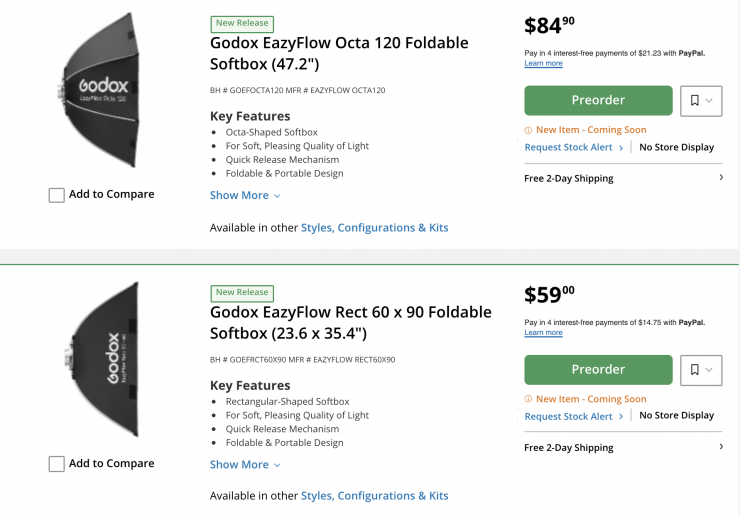Preorder the Godox EazyFlow Rect 60 x 90
Viewport: 740px width, 517px height.
point(598,369)
